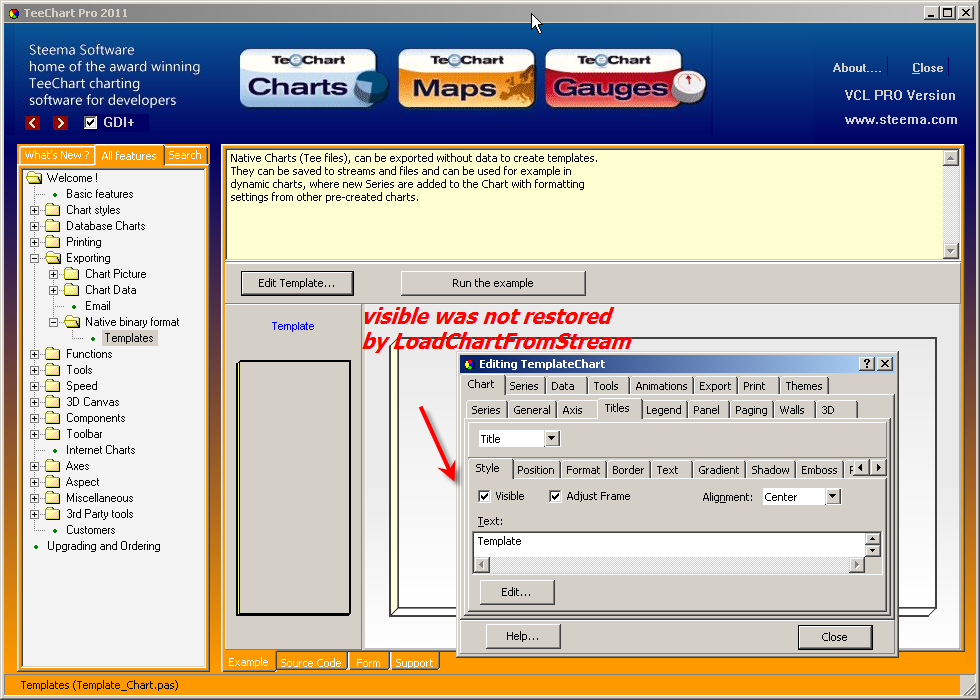Open the Emboss tab of title settings

(819, 470)
